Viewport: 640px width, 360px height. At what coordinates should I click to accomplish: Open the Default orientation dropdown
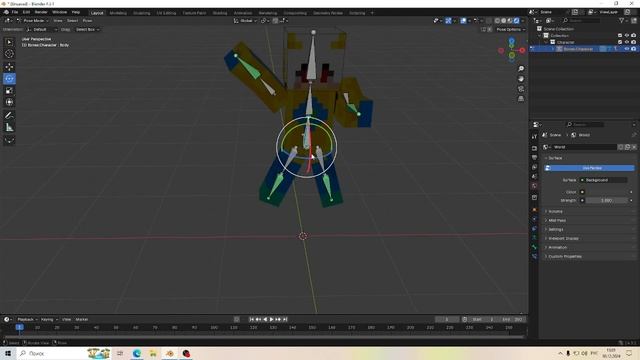[41, 29]
